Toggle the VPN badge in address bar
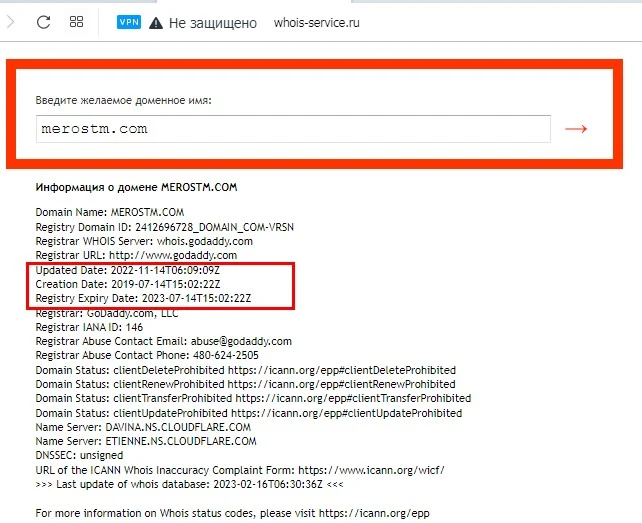 click(129, 22)
